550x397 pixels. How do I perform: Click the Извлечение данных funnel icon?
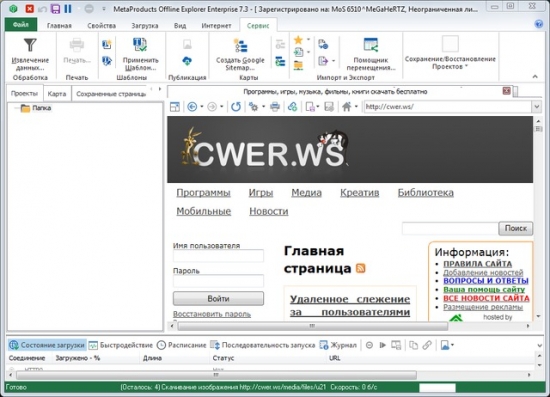point(30,45)
